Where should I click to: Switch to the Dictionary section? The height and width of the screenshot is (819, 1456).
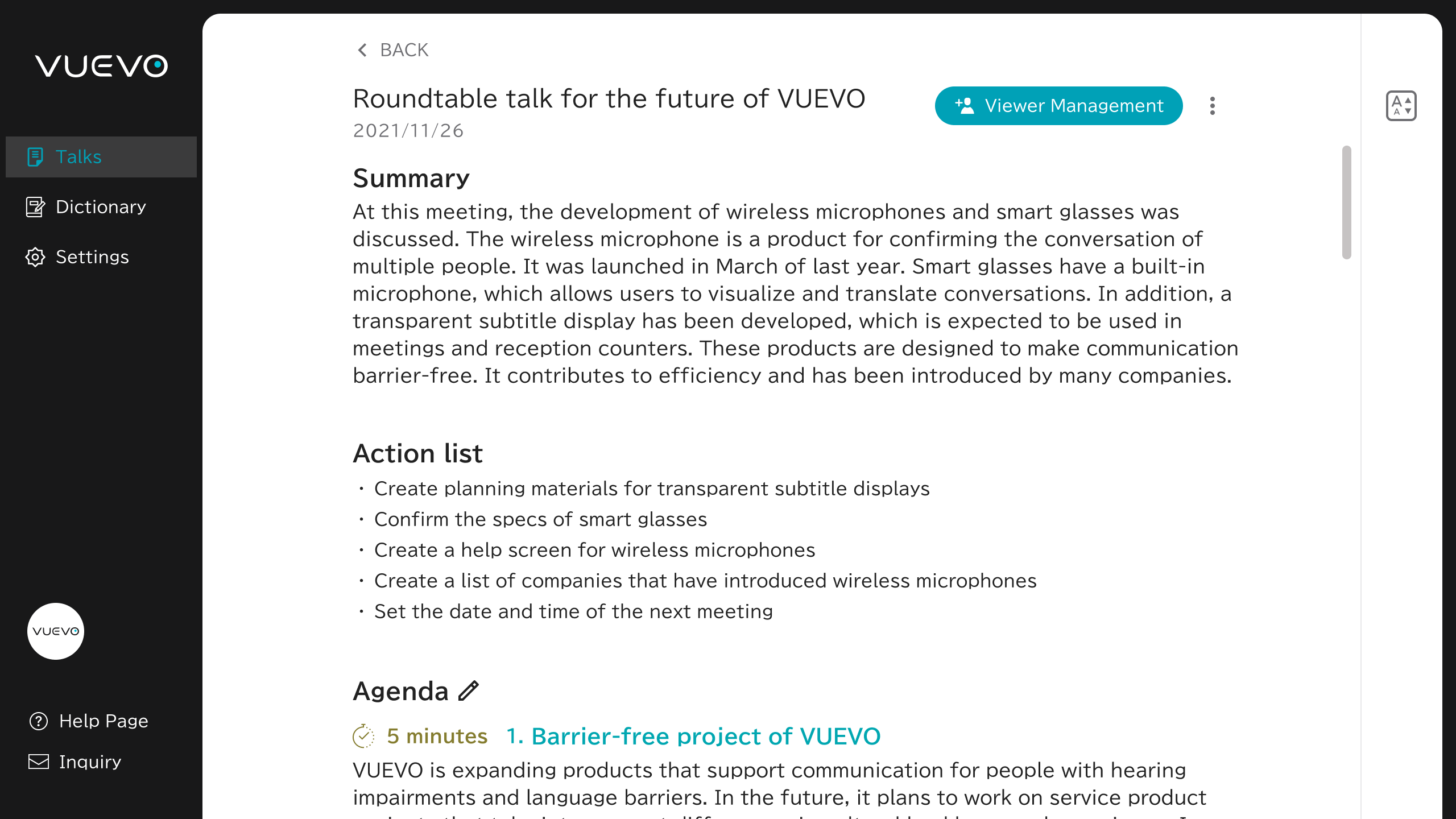pos(100,206)
